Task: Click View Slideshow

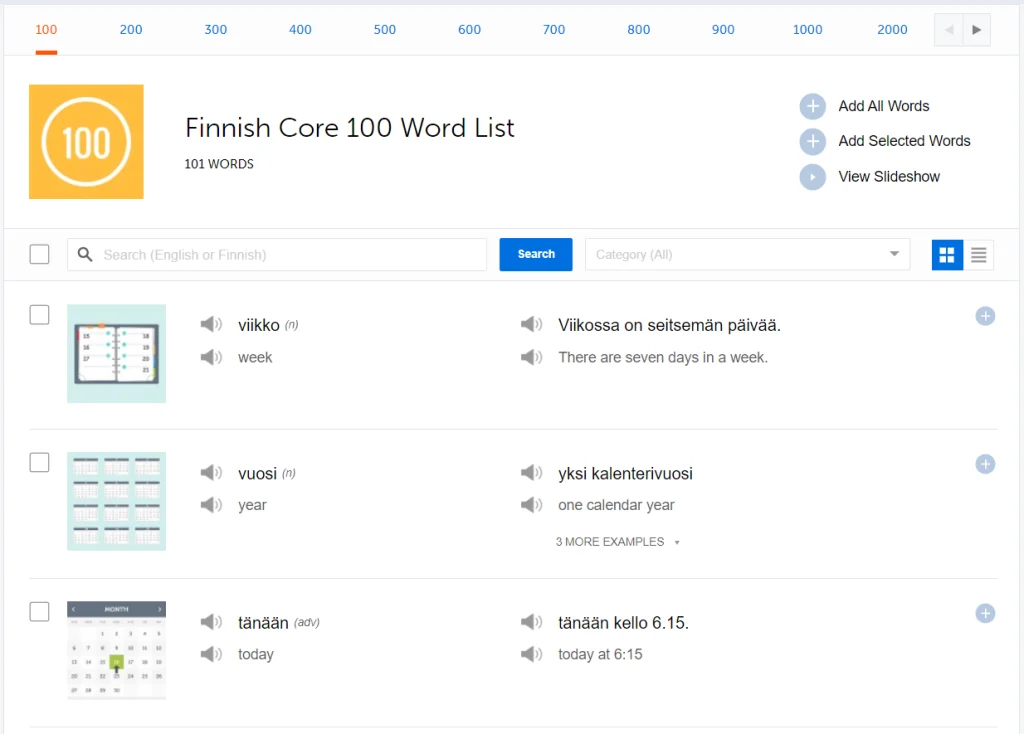Action: point(888,176)
